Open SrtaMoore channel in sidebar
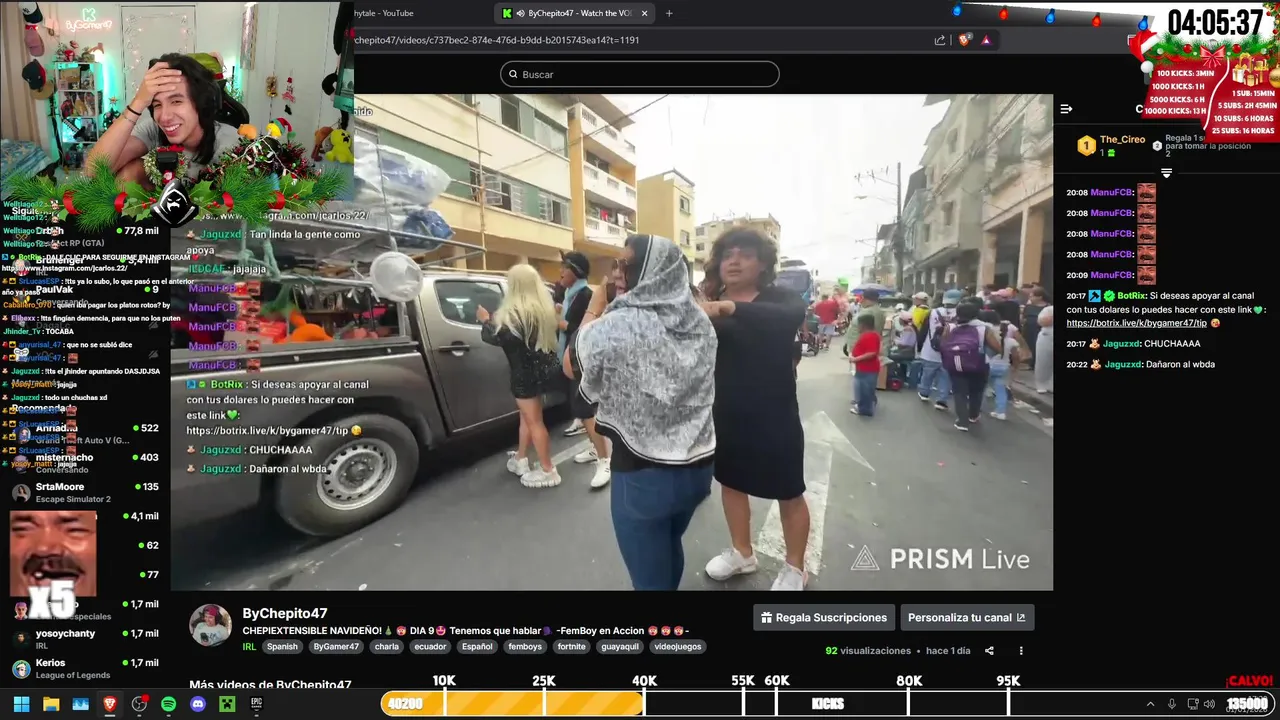The height and width of the screenshot is (720, 1280). 85,492
